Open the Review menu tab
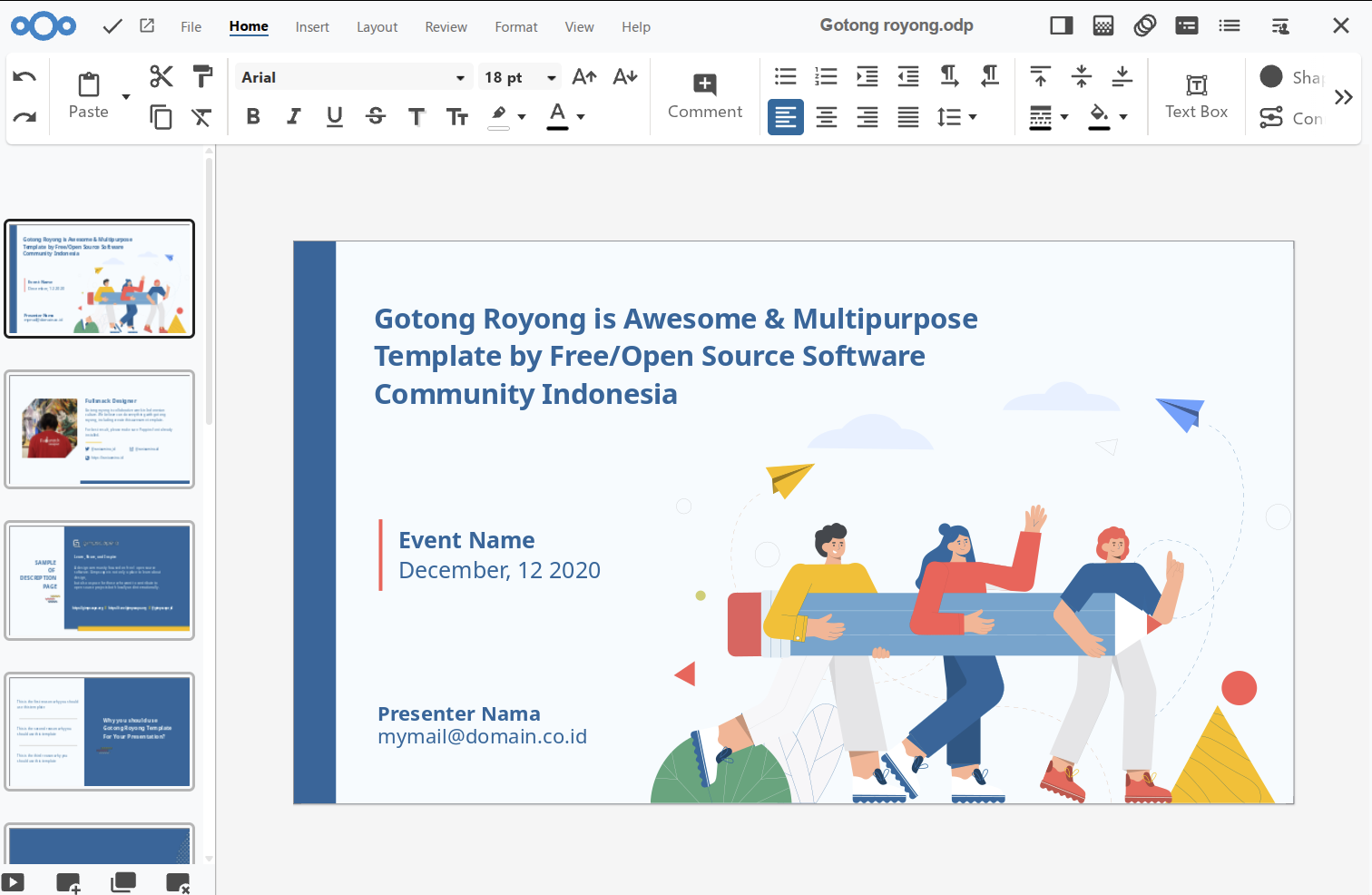 [446, 26]
